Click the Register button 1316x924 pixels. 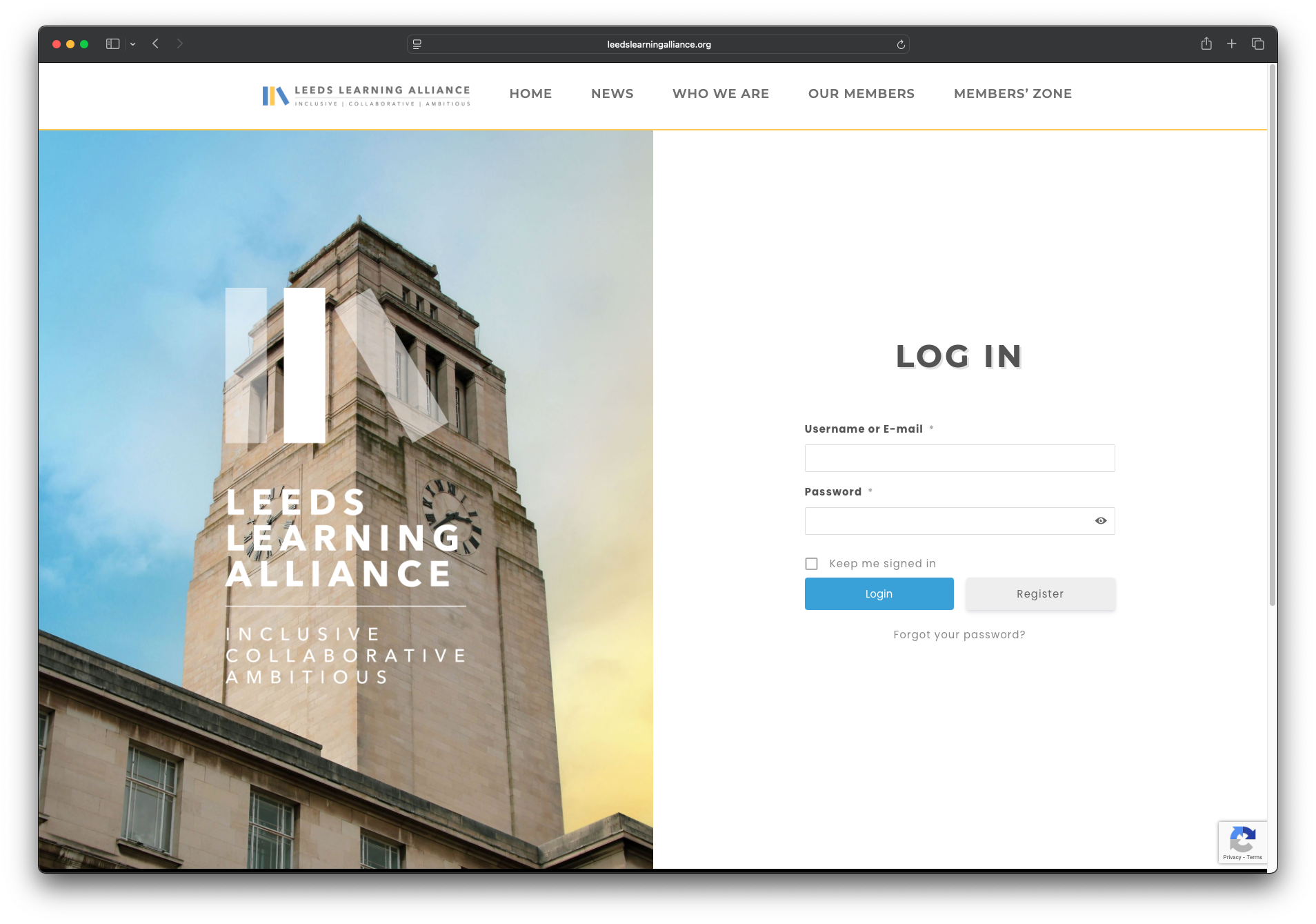(x=1040, y=593)
